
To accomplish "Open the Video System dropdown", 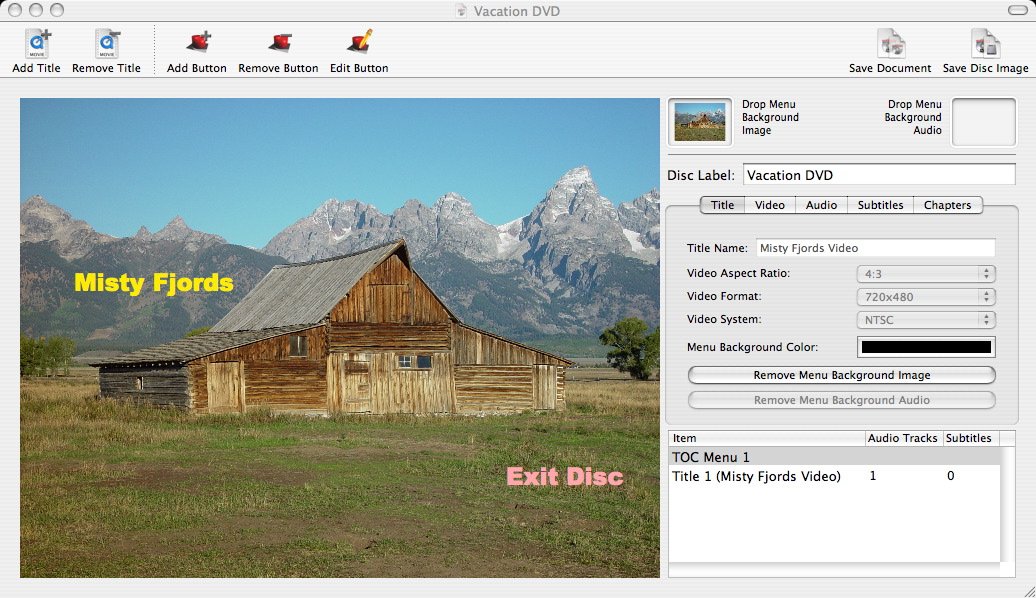I will tap(926, 320).
